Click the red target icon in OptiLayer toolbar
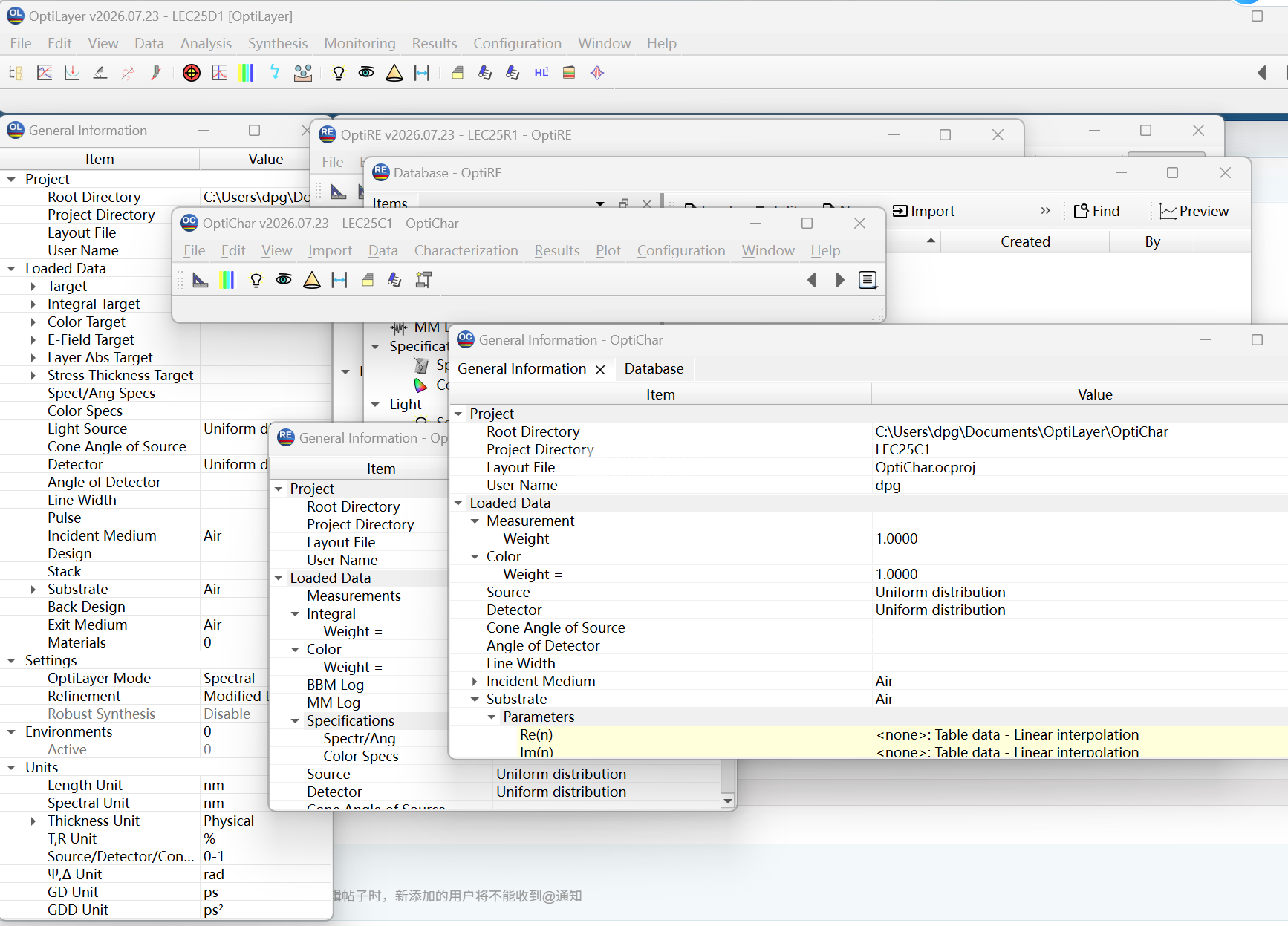 [192, 73]
